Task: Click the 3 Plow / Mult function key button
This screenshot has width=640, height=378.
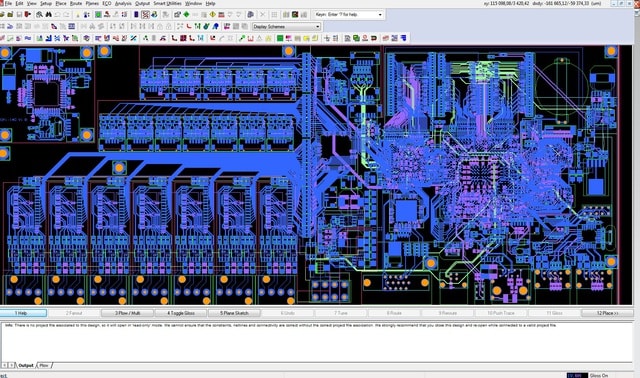Action: (x=127, y=313)
